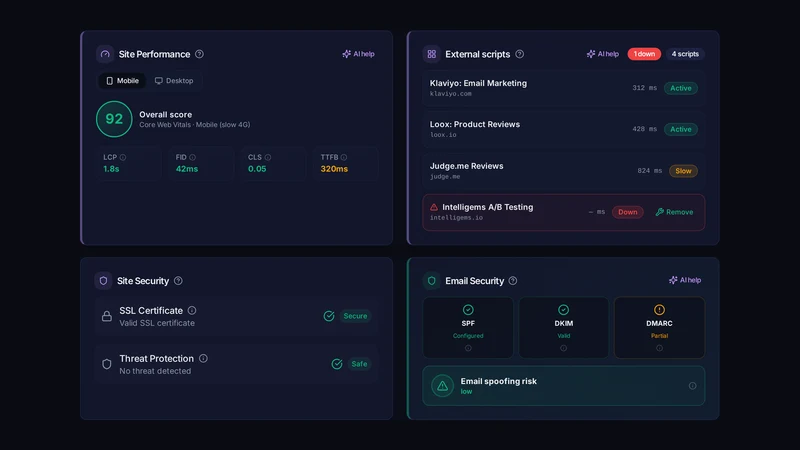Show info for SSL Certificate
Viewport: 800px width, 450px height.
pyautogui.click(x=192, y=310)
